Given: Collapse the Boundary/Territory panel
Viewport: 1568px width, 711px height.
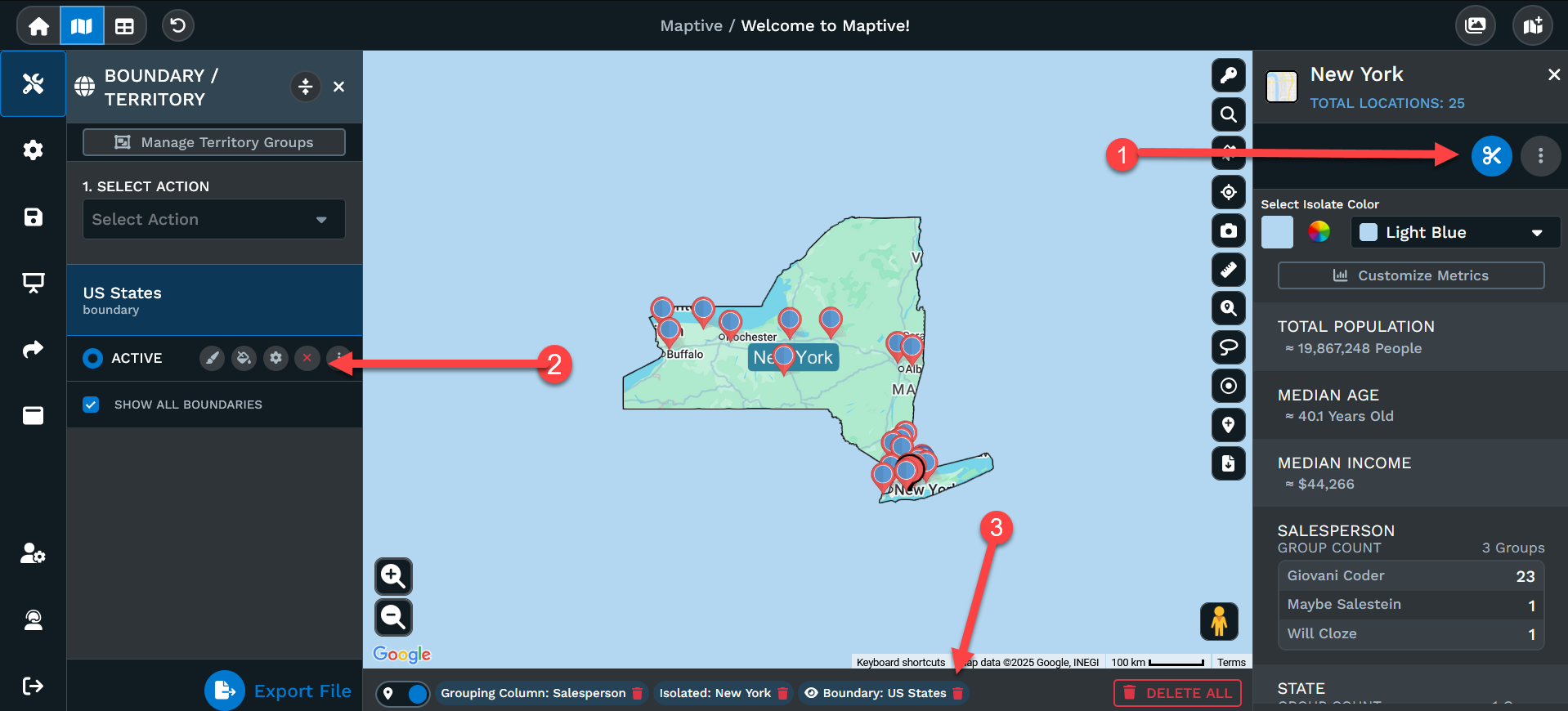Looking at the screenshot, I should (x=305, y=87).
